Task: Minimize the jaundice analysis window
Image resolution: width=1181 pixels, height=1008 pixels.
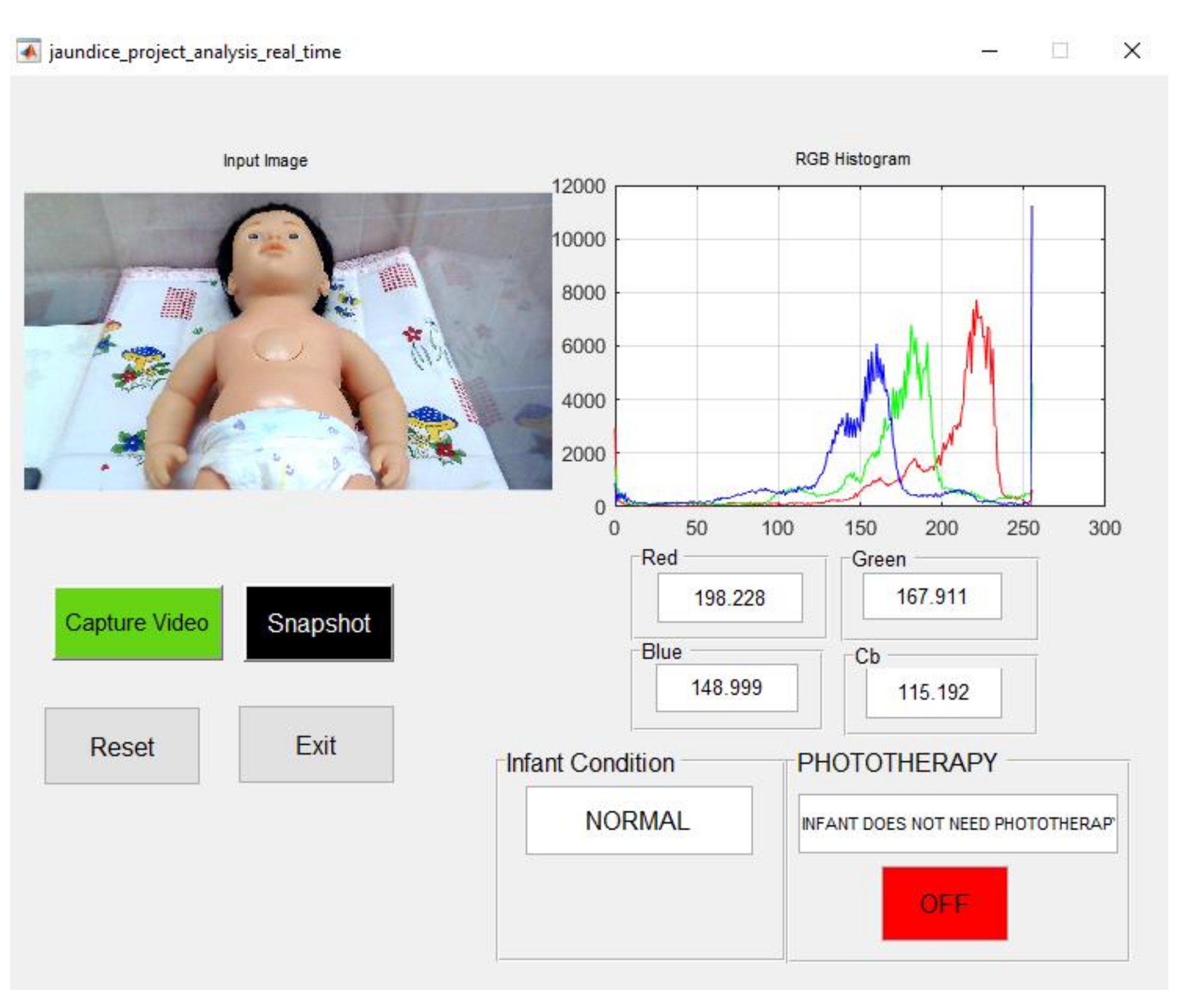Action: pyautogui.click(x=989, y=51)
